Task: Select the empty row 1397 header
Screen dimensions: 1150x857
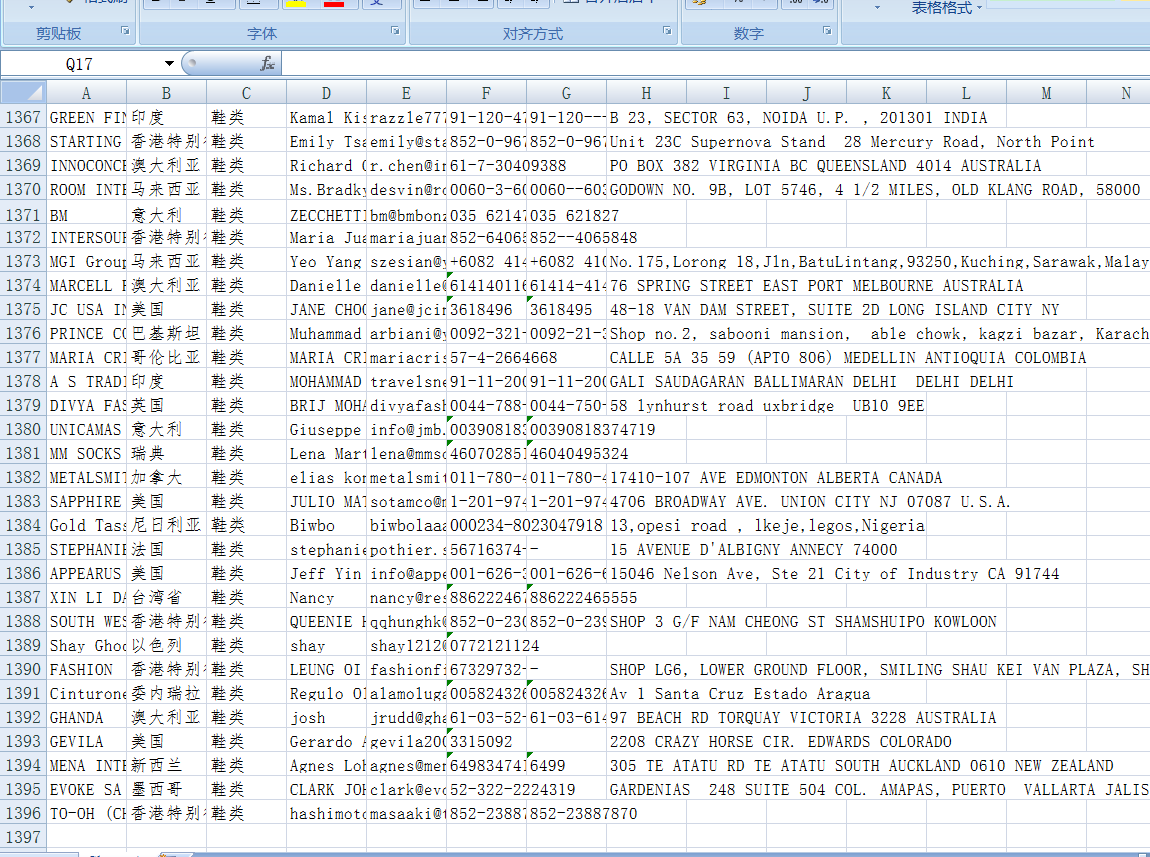Action: (23, 837)
